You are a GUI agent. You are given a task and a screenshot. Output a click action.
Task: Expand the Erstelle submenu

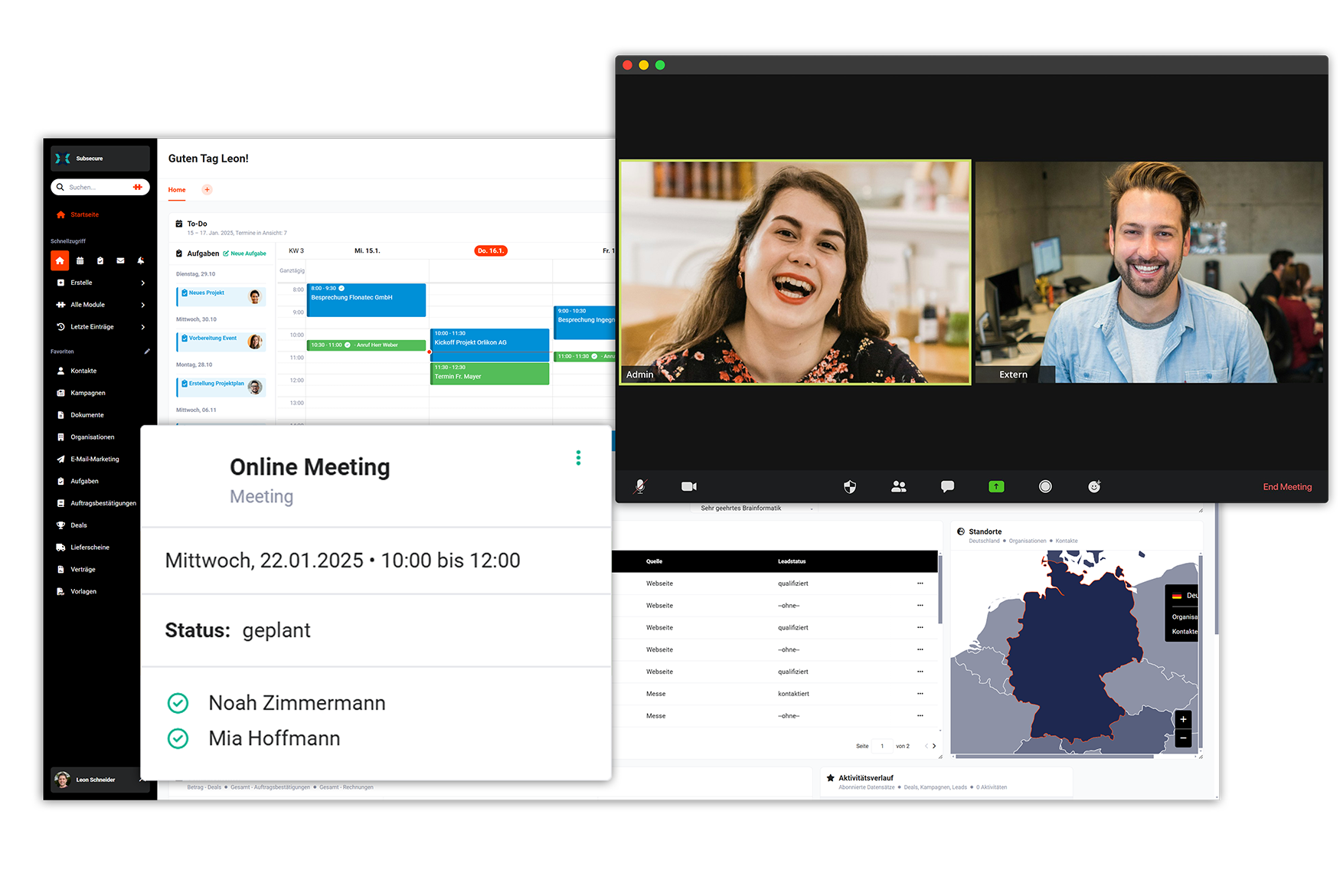click(142, 283)
